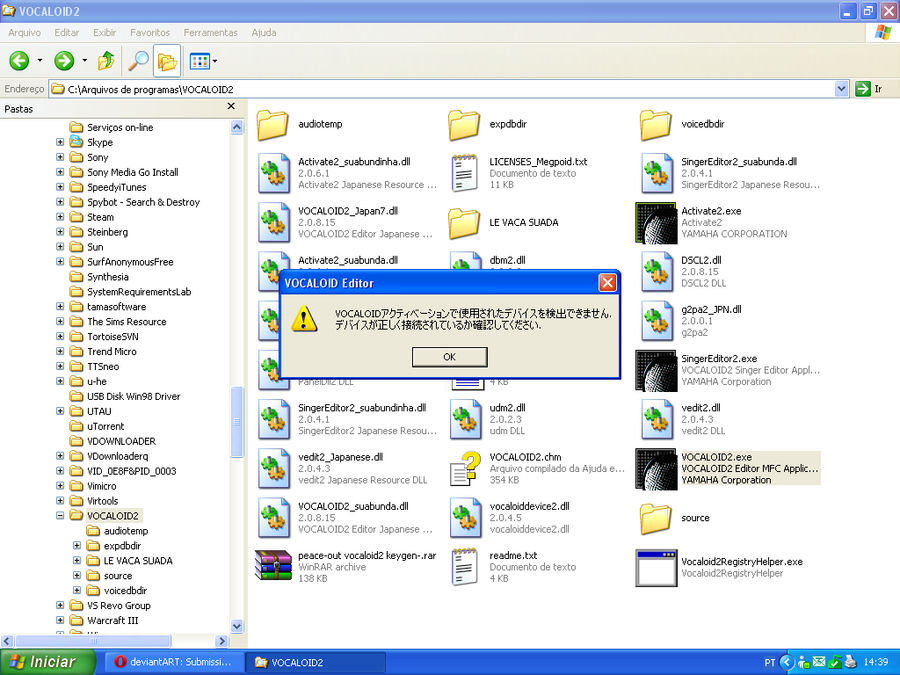900x675 pixels.
Task: Collapse the VOCALOID2 tree node
Action: (60, 515)
